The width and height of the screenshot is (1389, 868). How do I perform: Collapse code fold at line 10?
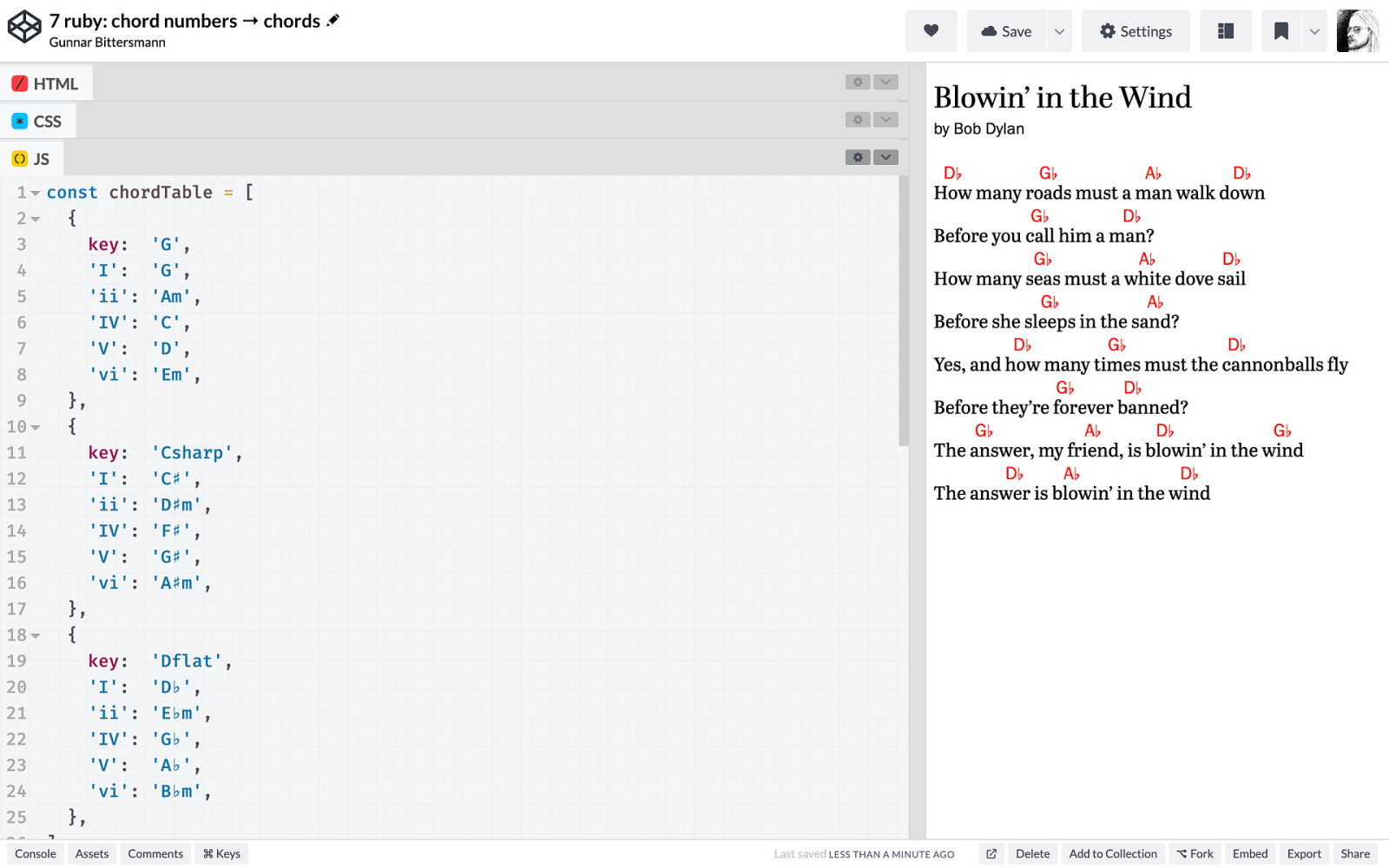tap(36, 427)
